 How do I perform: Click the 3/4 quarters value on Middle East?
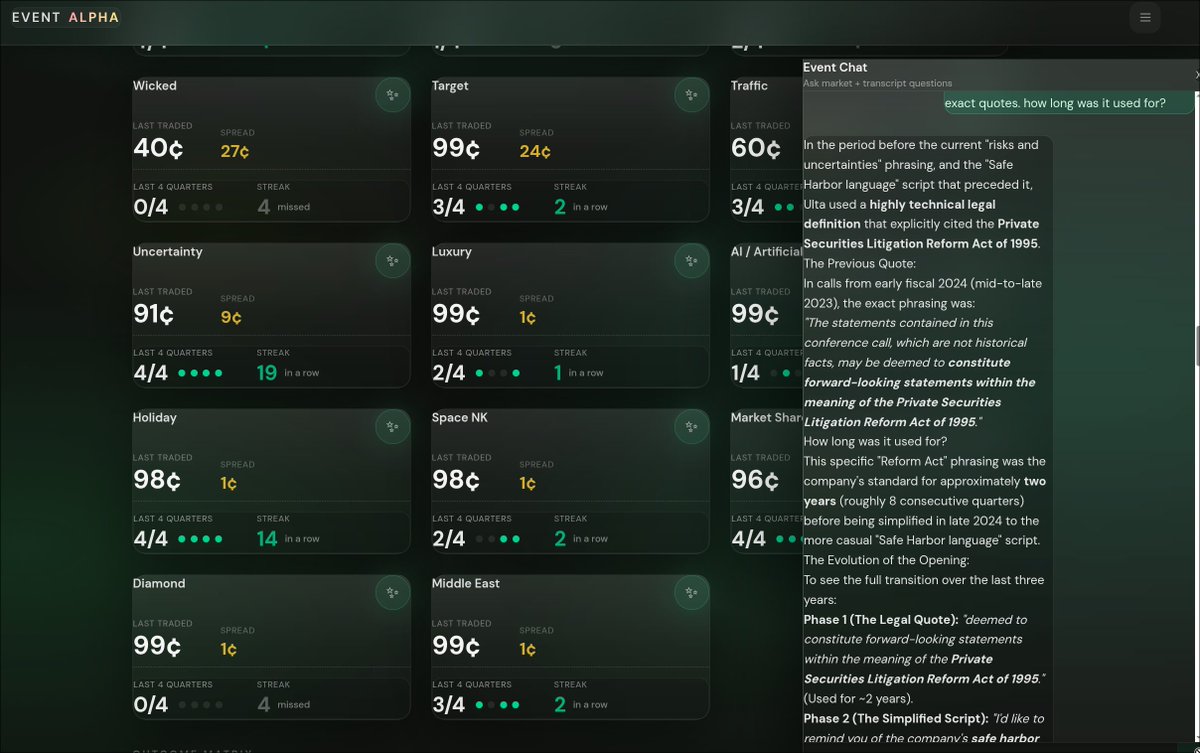[x=449, y=705]
